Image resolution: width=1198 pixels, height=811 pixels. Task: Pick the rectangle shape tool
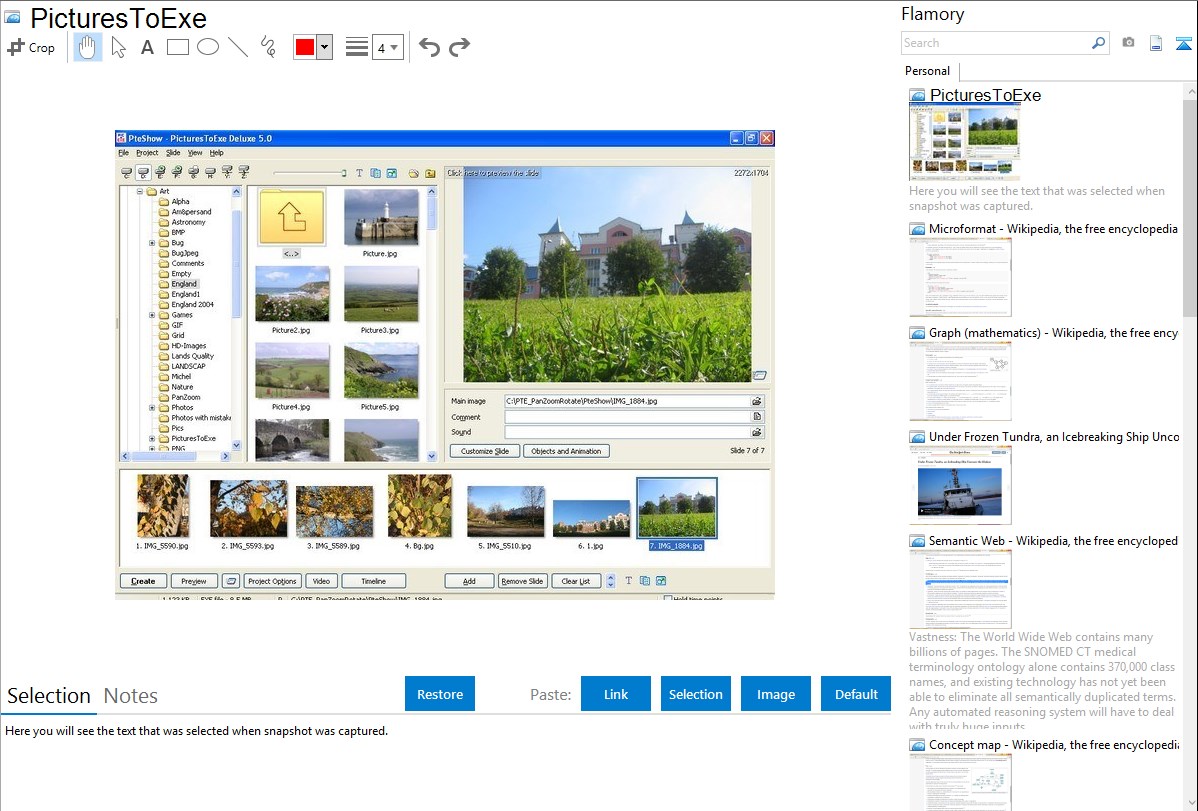point(177,47)
